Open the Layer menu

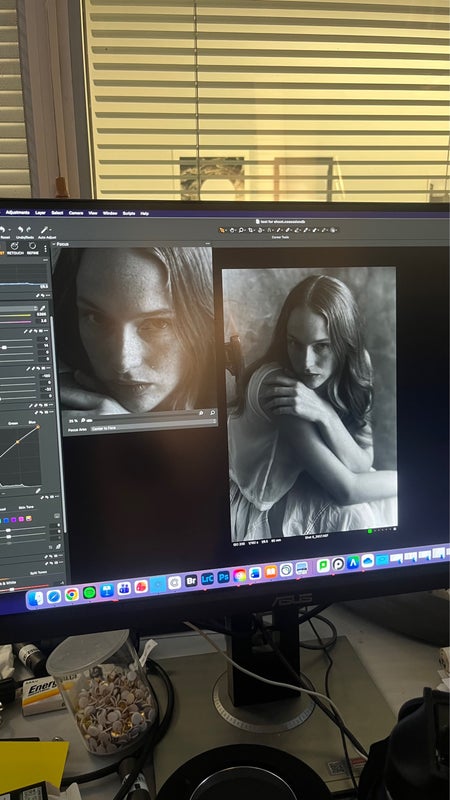[x=40, y=213]
